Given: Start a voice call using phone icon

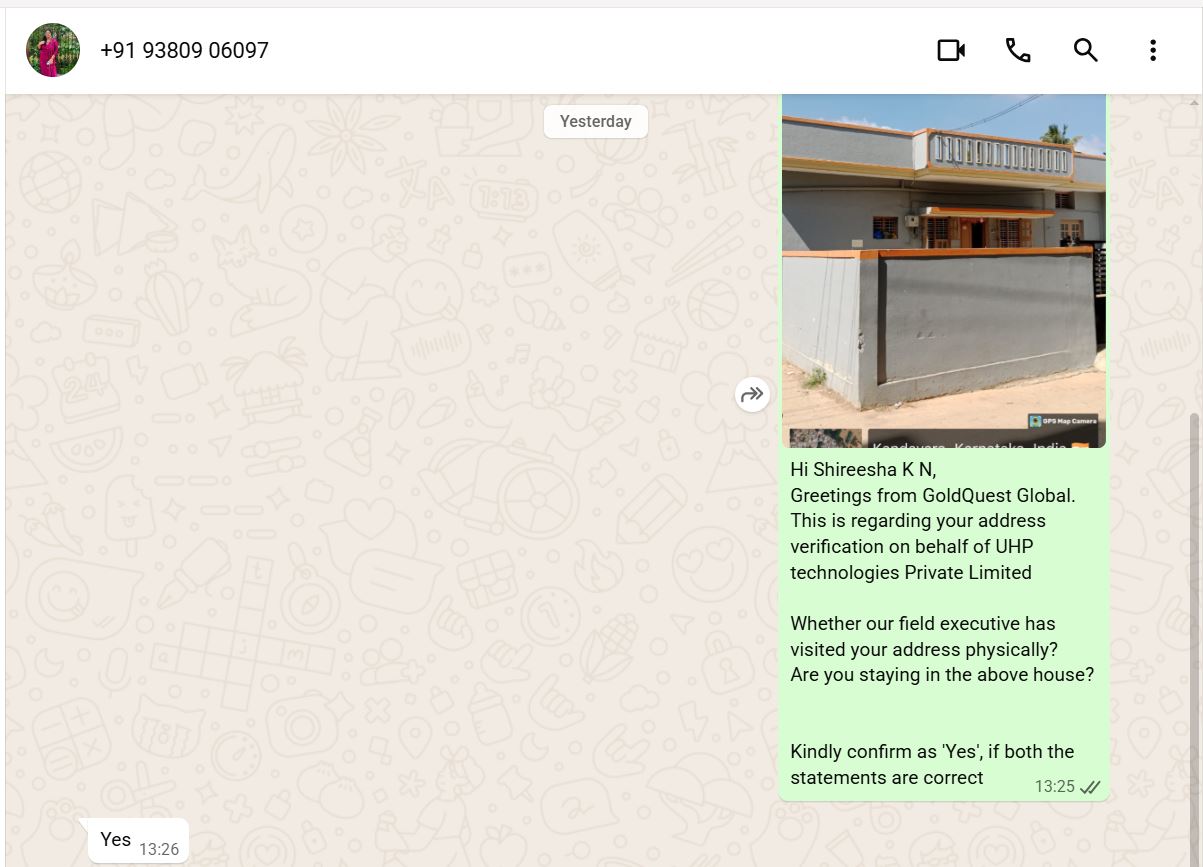Looking at the screenshot, I should pyautogui.click(x=1018, y=50).
